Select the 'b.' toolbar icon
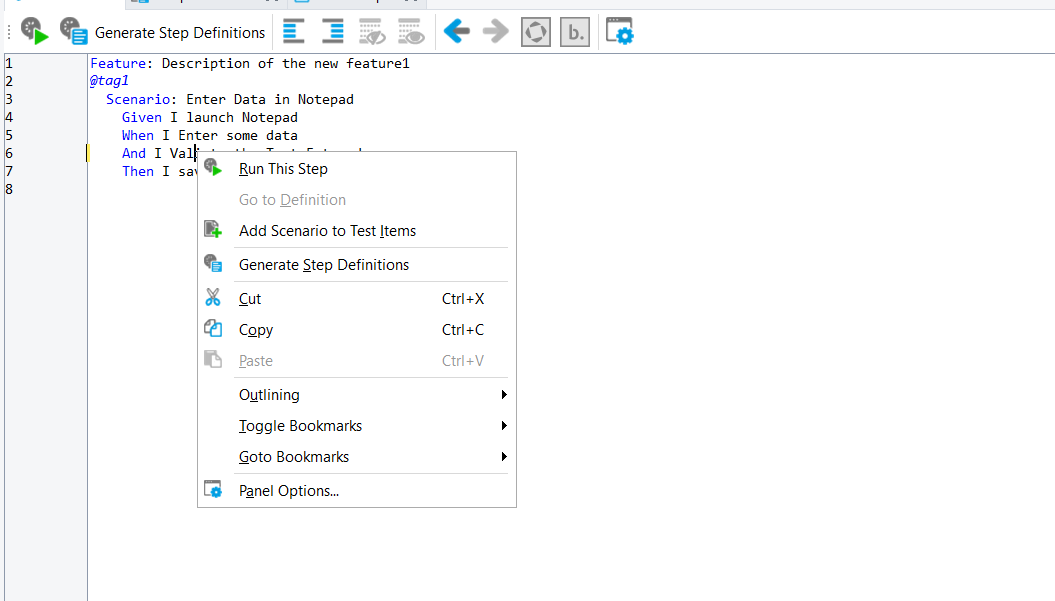The height and width of the screenshot is (601, 1055). tap(574, 31)
